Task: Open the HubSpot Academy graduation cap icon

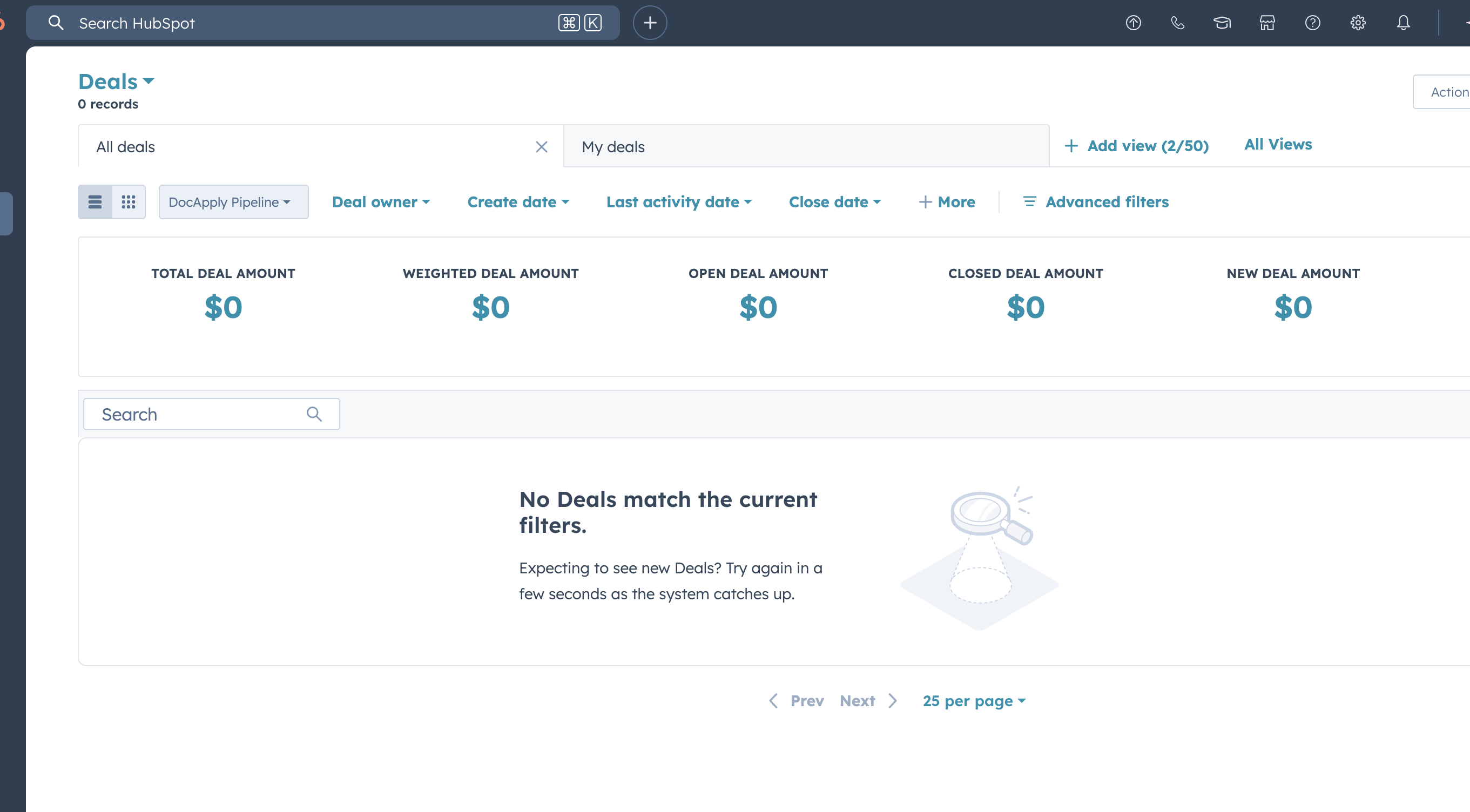Action: pos(1222,23)
